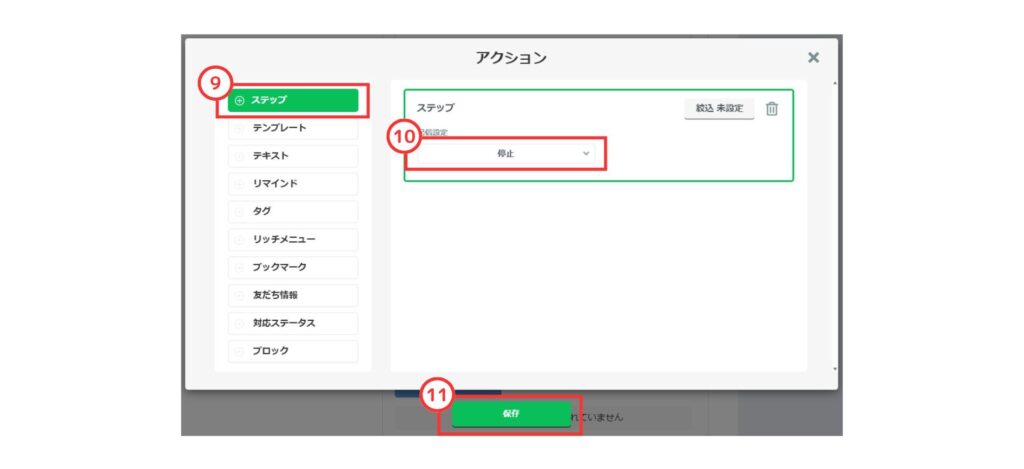Image resolution: width=1024 pixels, height=469 pixels.
Task: Add a ブックマーク action
Action: pyautogui.click(x=294, y=268)
